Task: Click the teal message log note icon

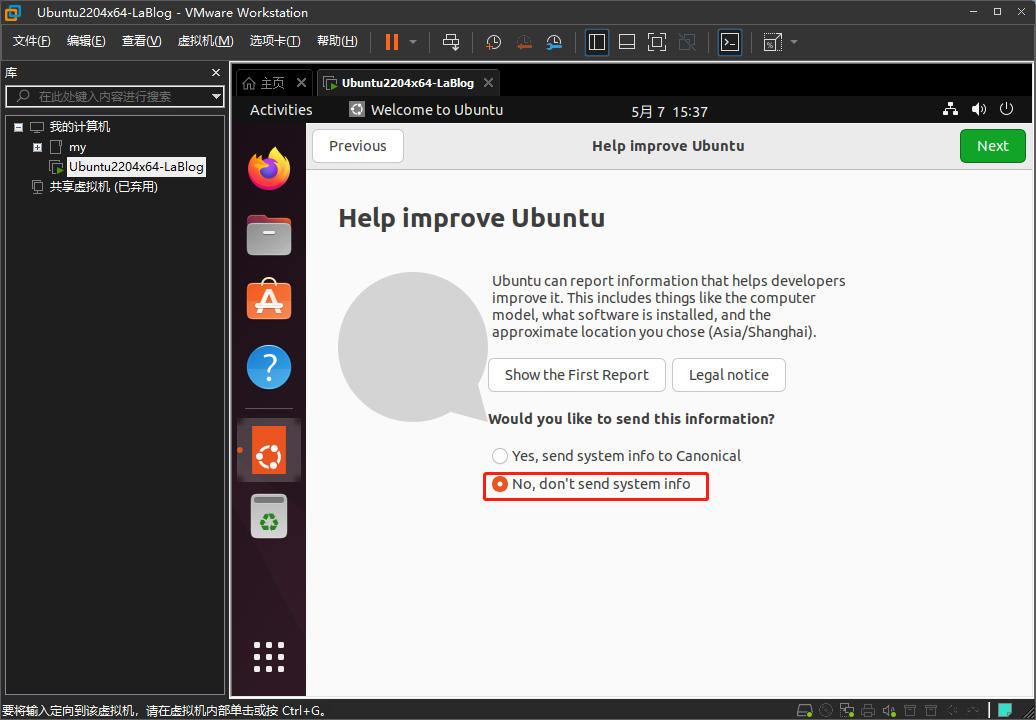Action: 1005,711
